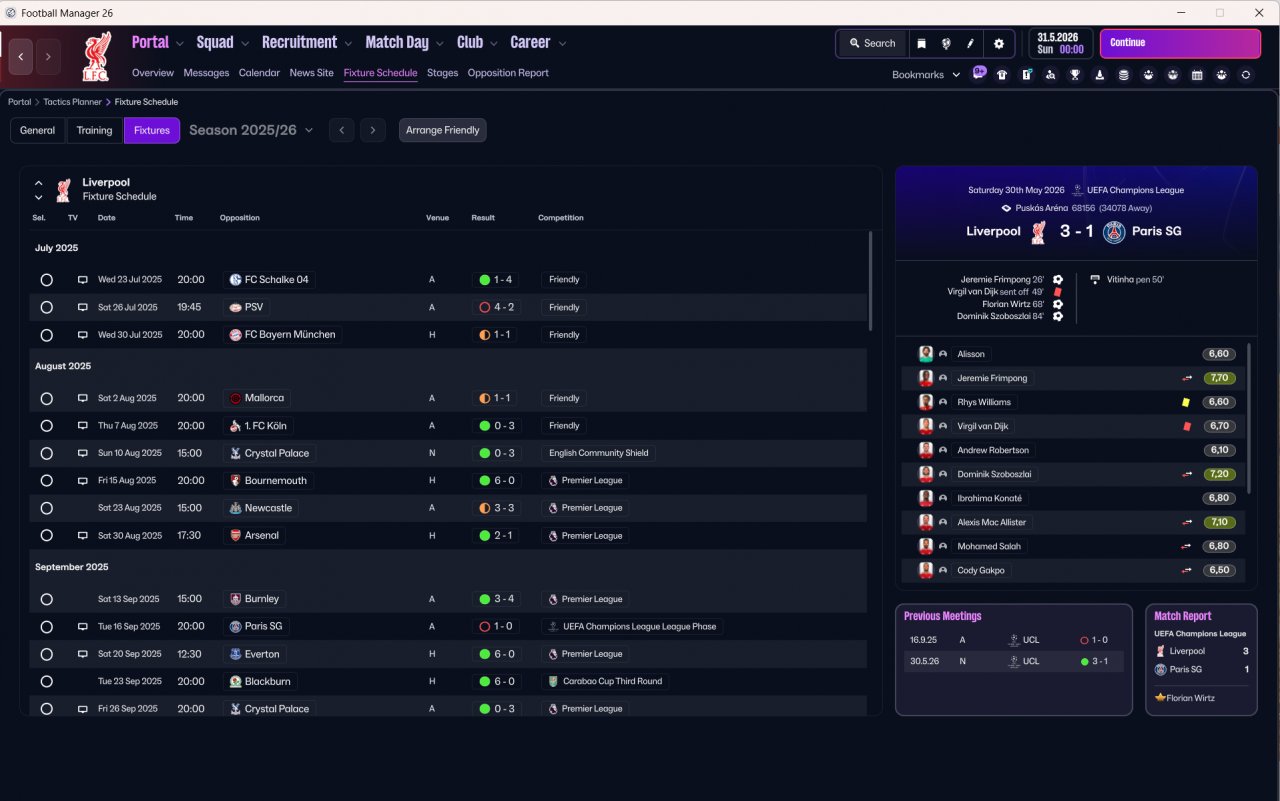This screenshot has width=1280, height=801.
Task: Click the TV icon in the Arsenal row
Action: [x=83, y=536]
